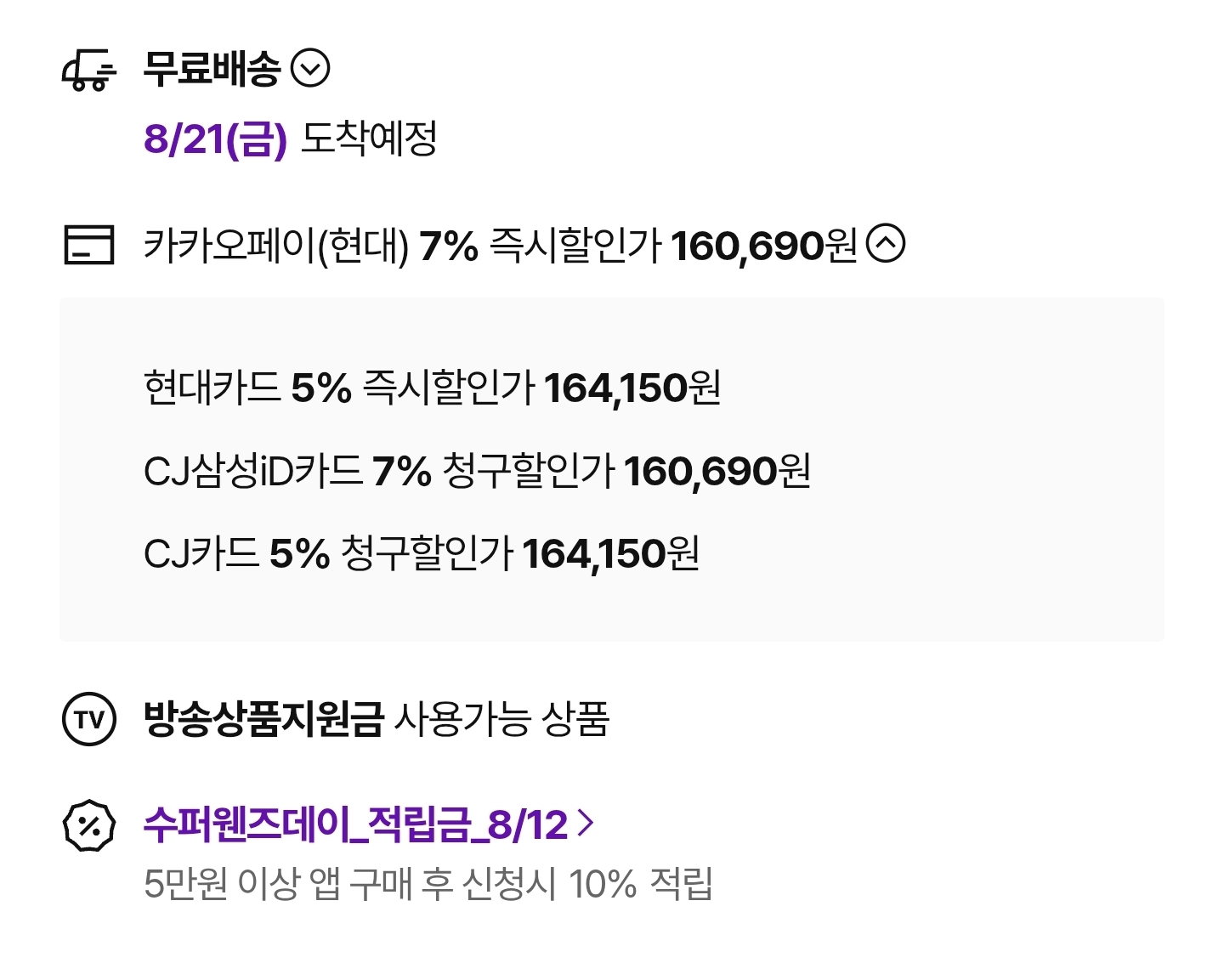Image resolution: width=1224 pixels, height=980 pixels.
Task: Click the arrow next to 수퍼웬즈데이 적립금
Action: [585, 824]
